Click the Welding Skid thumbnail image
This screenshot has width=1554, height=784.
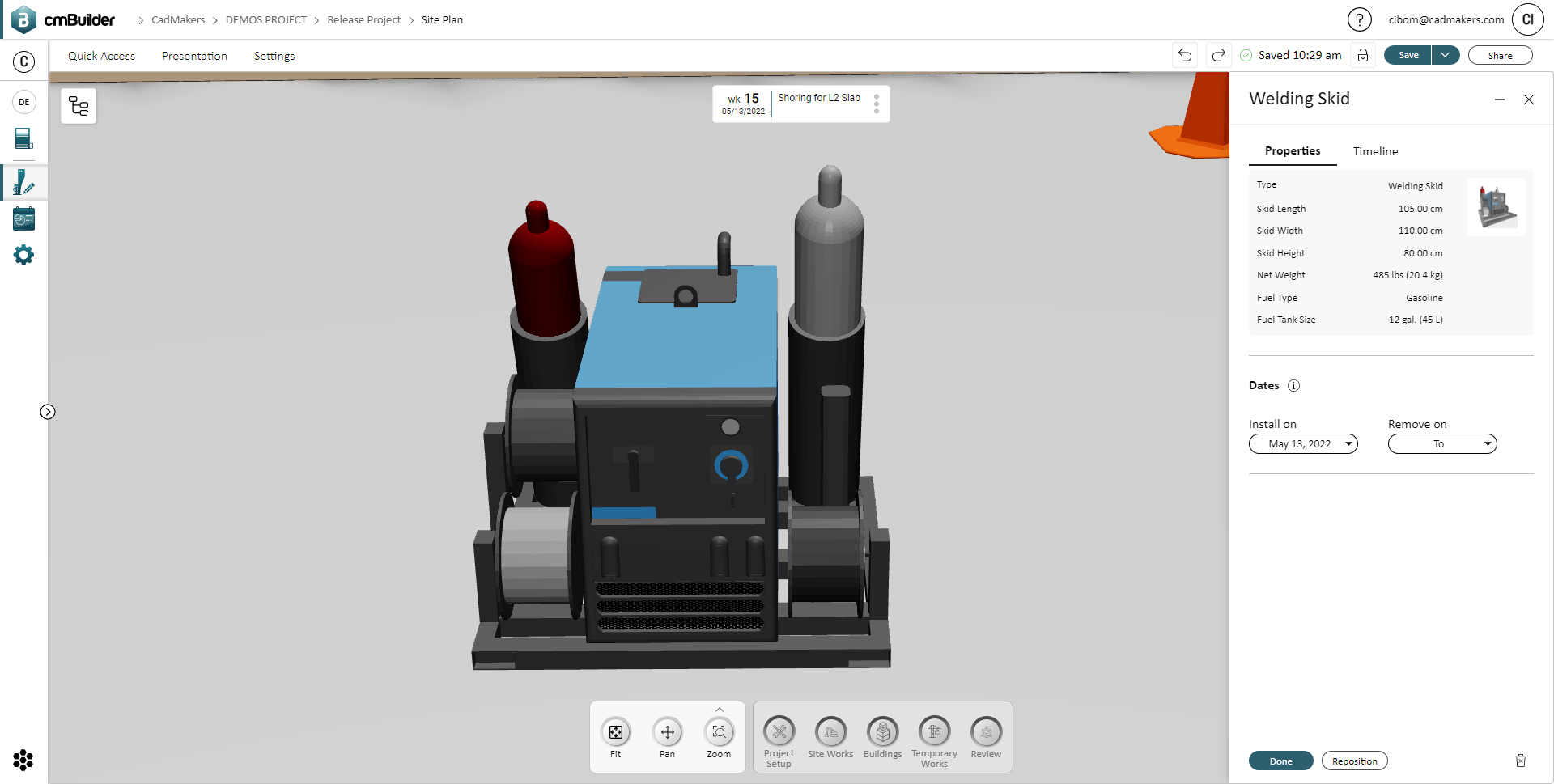point(1497,207)
